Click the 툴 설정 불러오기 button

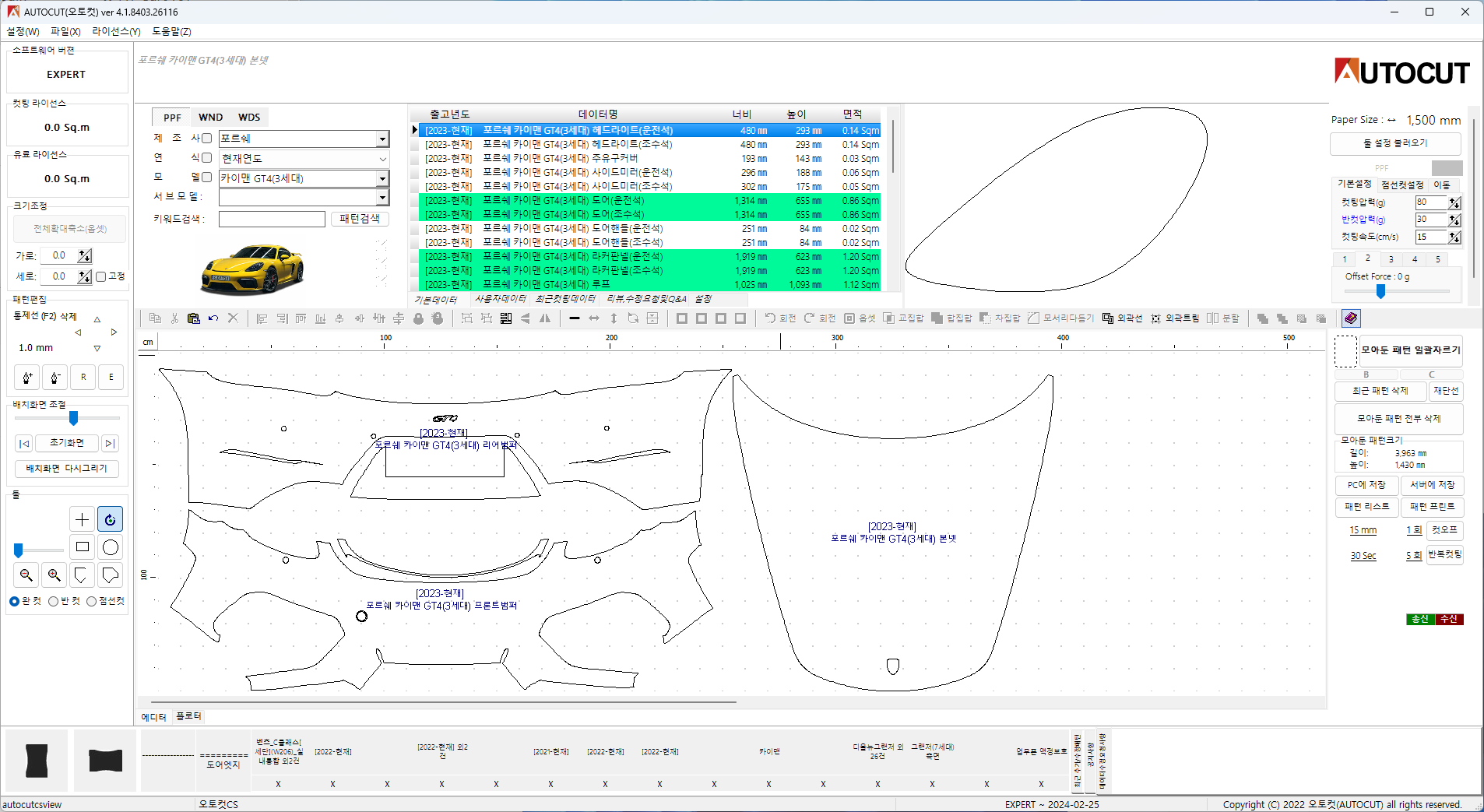point(1395,143)
